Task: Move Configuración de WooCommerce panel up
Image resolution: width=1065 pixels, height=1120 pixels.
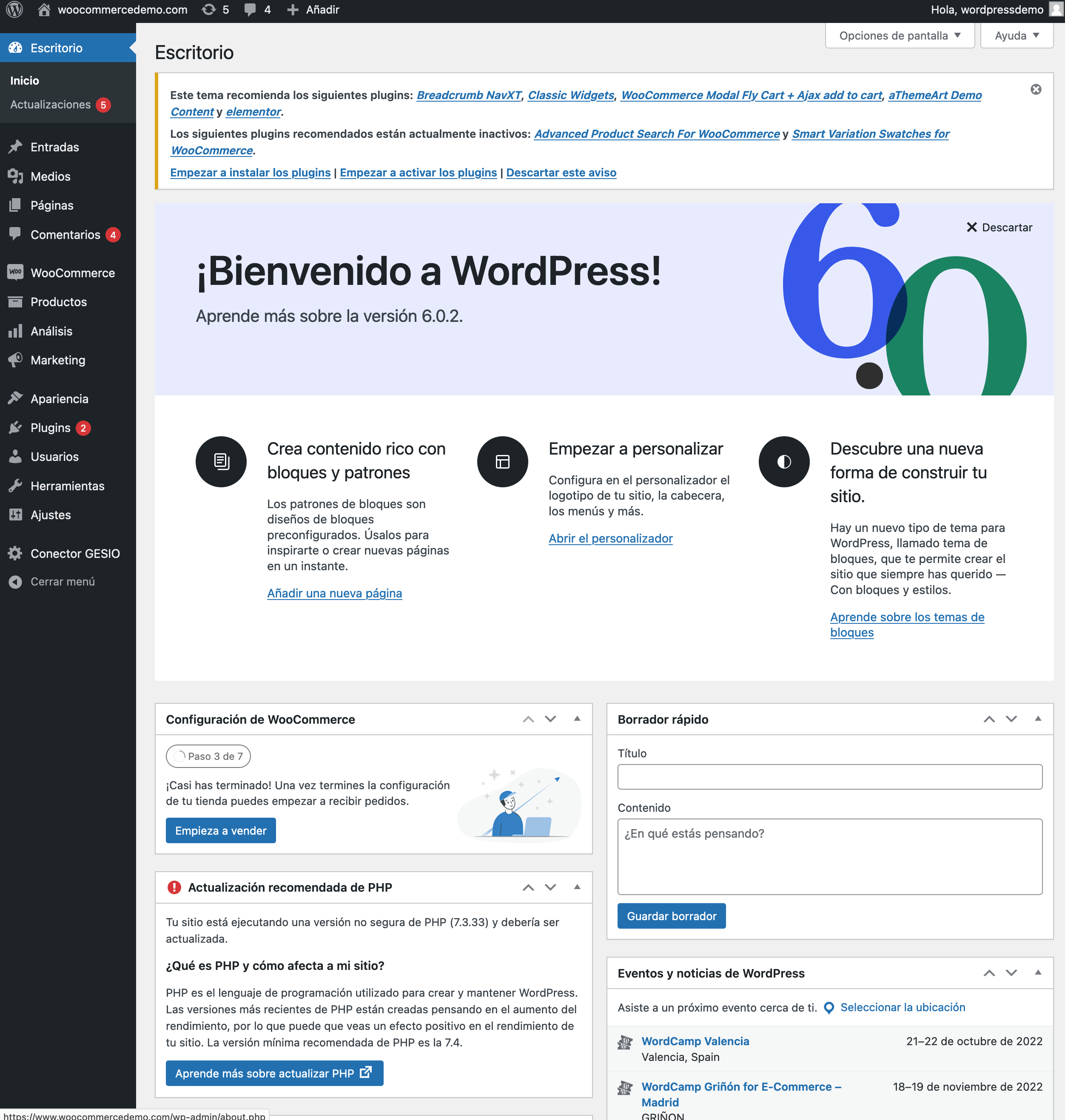Action: coord(528,719)
